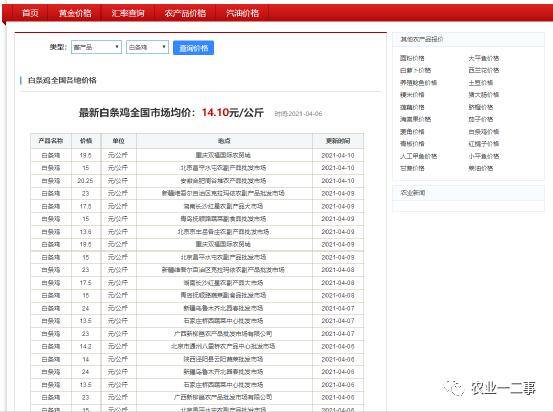
Task: Open the 猪大肠价格 sidebar link
Action: tap(484, 95)
